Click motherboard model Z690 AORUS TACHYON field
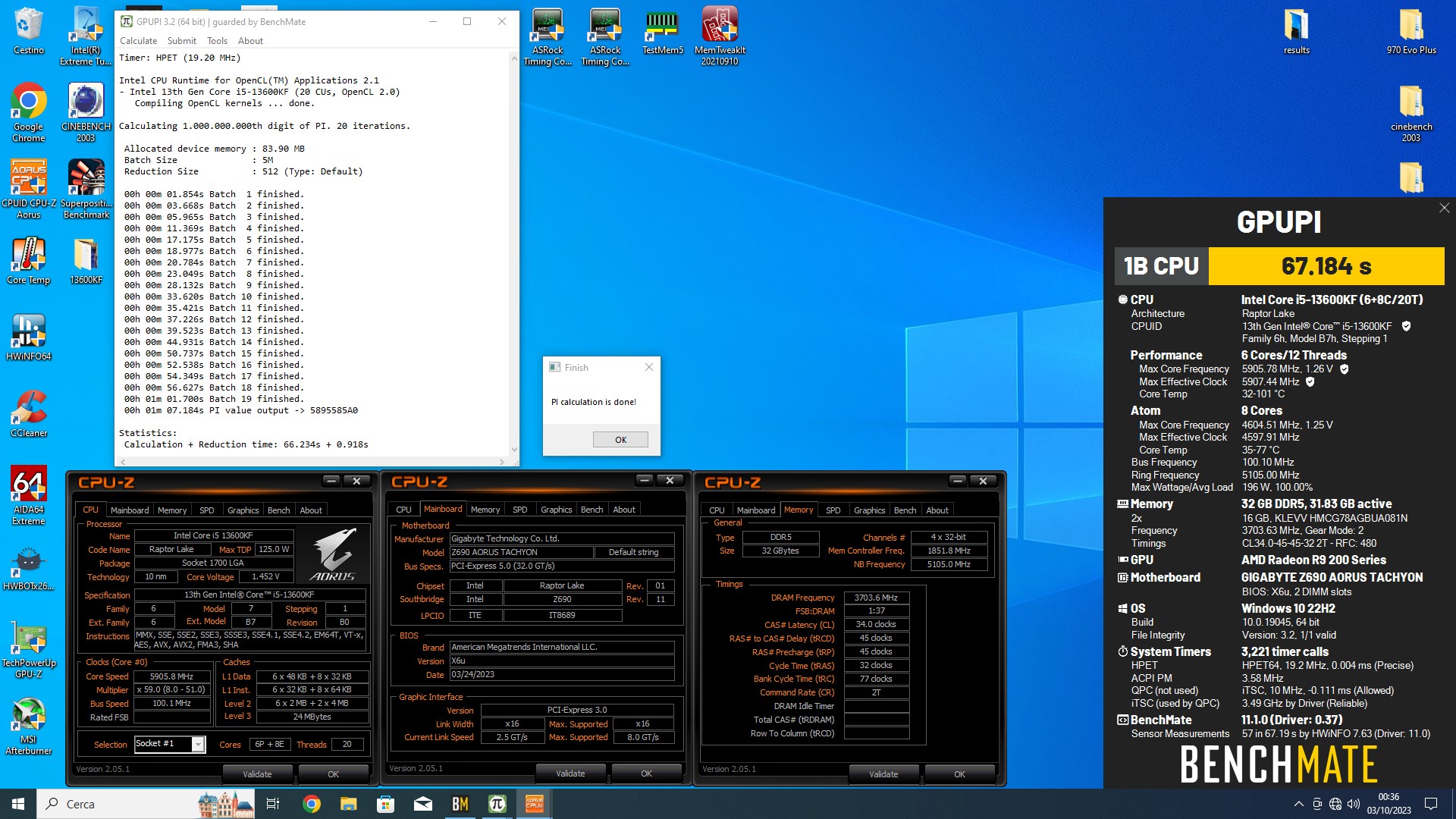 [x=521, y=552]
